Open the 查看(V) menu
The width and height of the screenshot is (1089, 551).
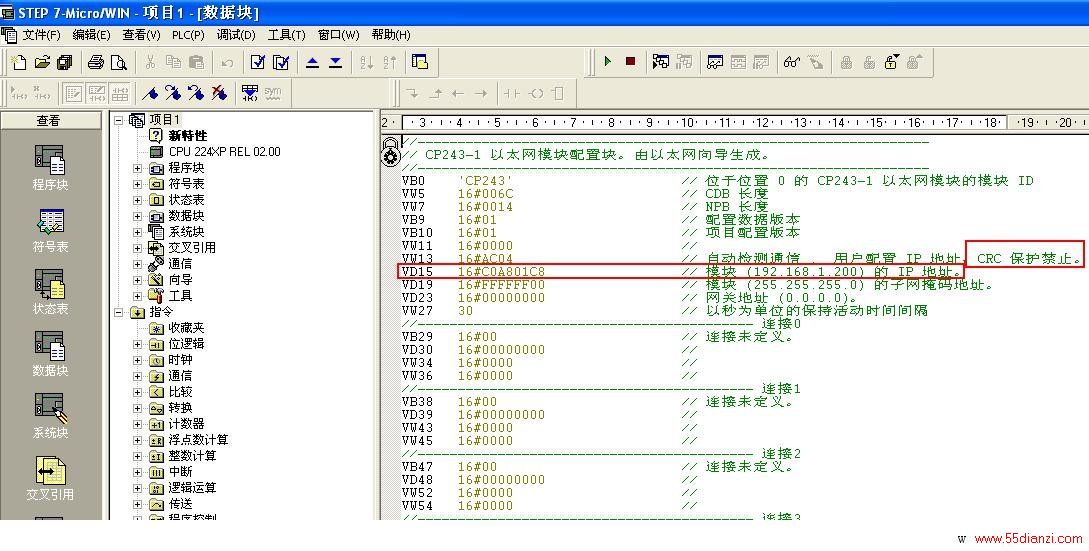tap(142, 35)
